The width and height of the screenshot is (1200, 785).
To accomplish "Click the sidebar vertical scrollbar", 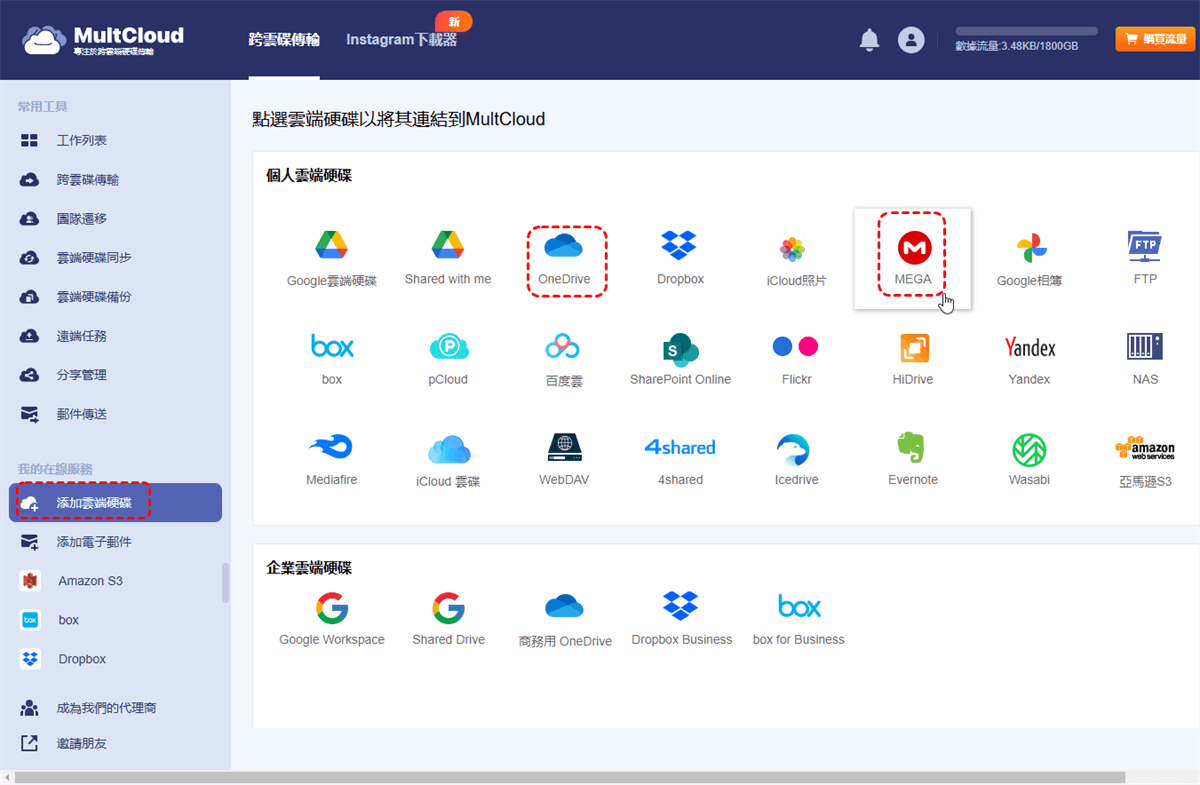I will (x=225, y=582).
